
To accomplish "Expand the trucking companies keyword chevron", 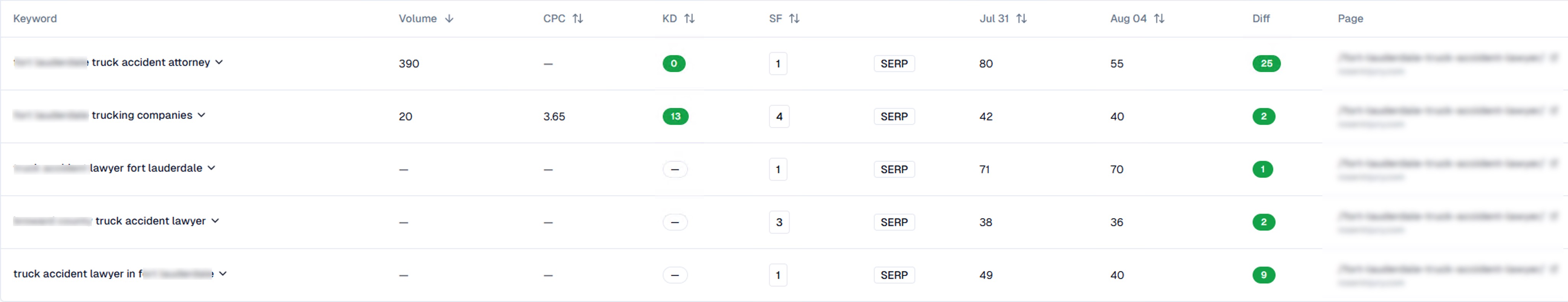I will [202, 115].
